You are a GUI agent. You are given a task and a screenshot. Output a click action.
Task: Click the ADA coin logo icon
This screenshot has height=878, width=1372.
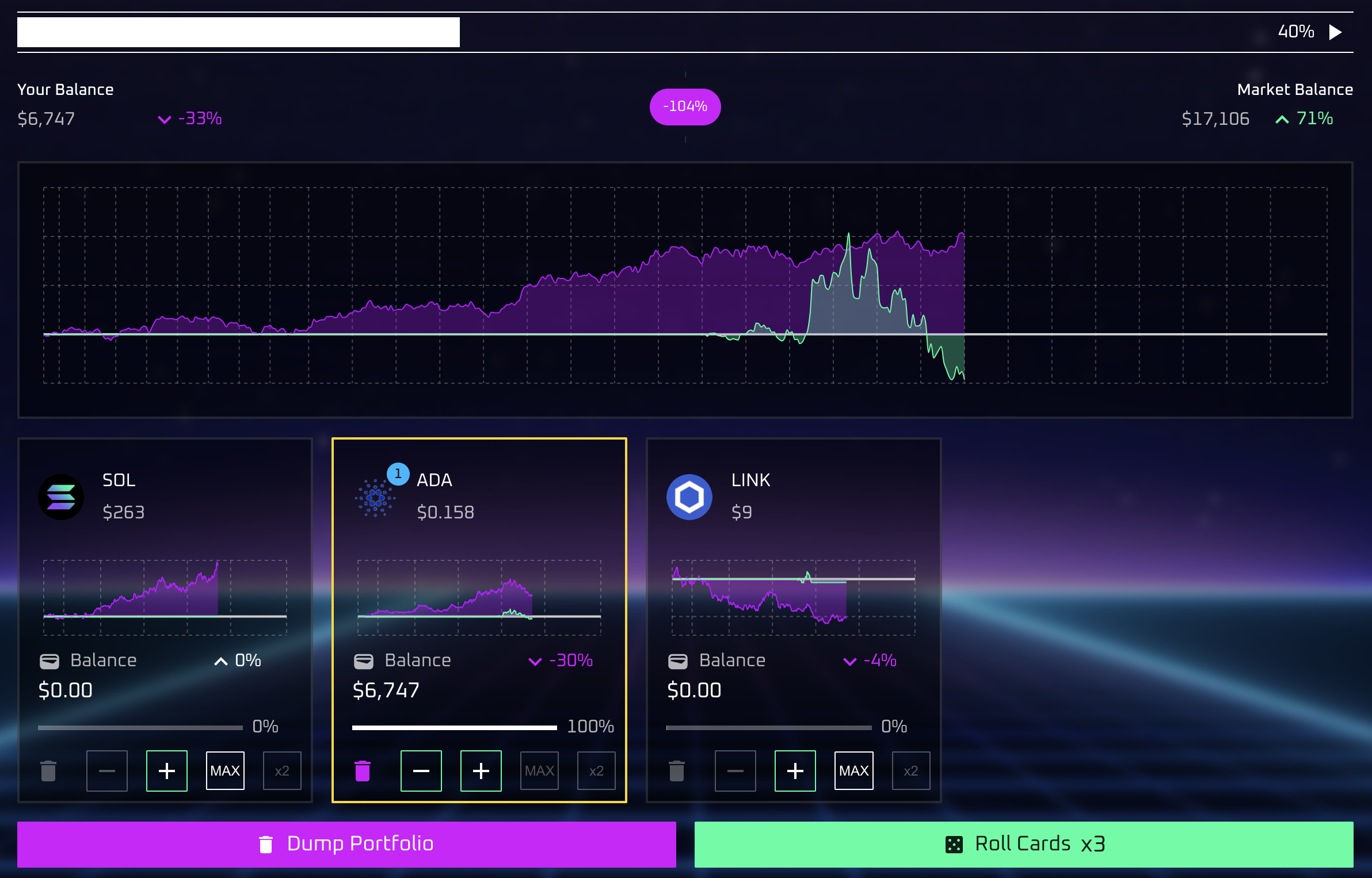pyautogui.click(x=375, y=498)
